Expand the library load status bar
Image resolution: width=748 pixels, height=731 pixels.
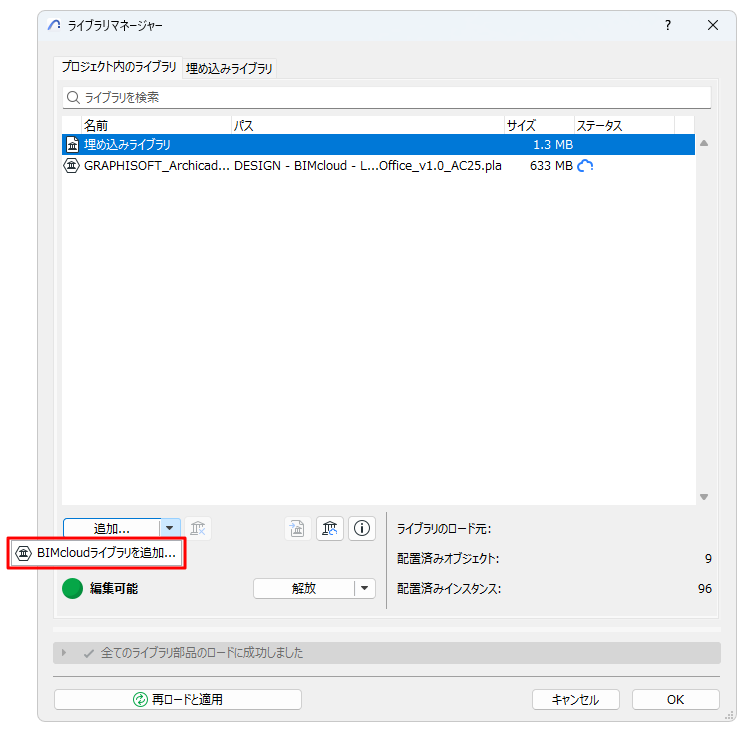coord(64,652)
